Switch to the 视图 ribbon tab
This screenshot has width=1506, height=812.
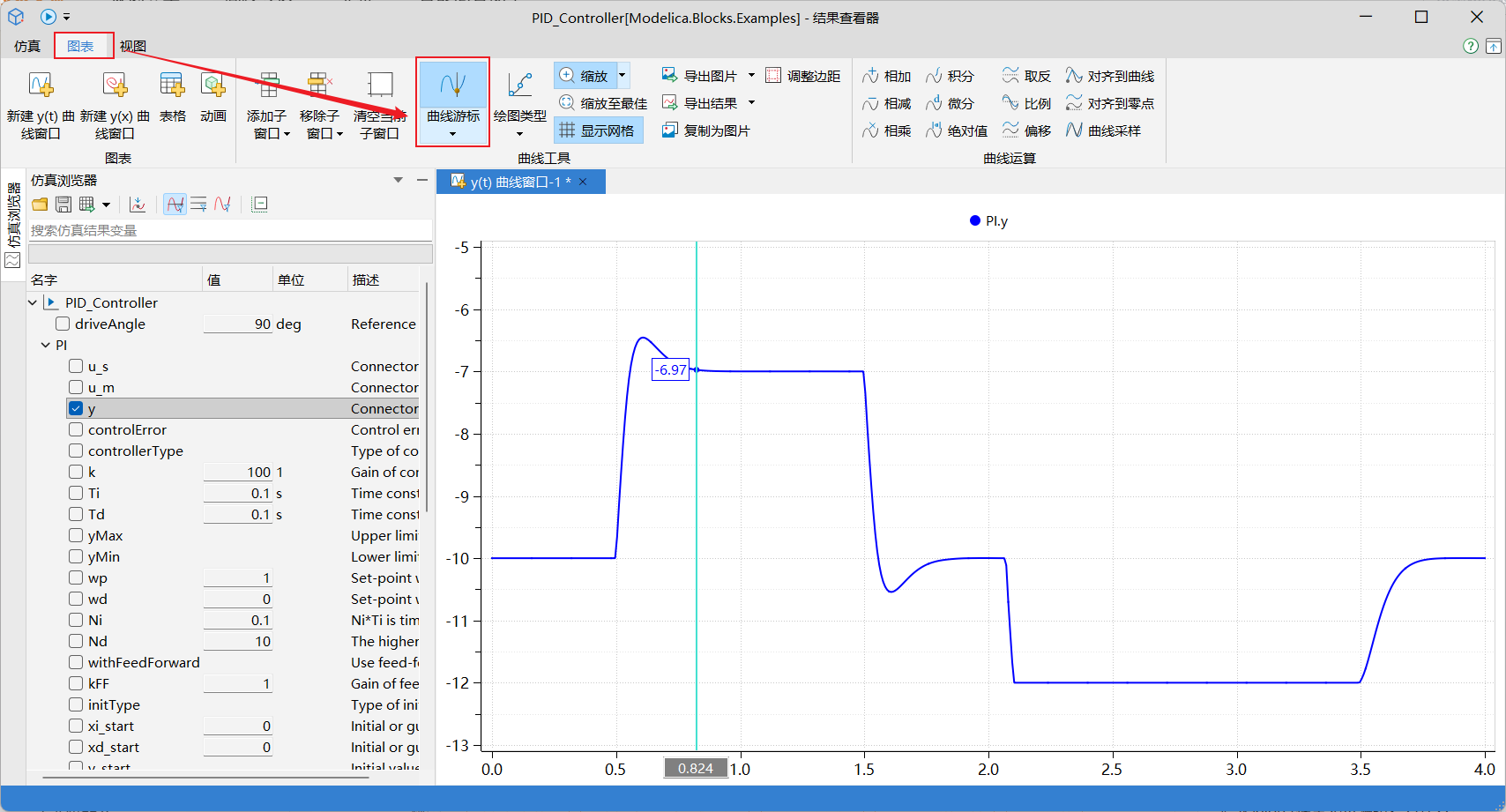pyautogui.click(x=133, y=46)
